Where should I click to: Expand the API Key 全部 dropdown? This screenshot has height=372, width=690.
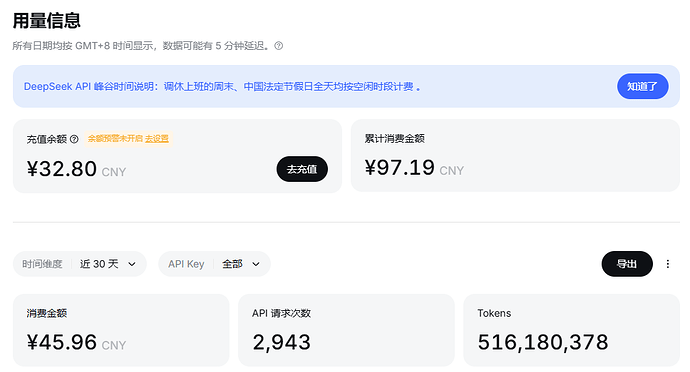214,264
